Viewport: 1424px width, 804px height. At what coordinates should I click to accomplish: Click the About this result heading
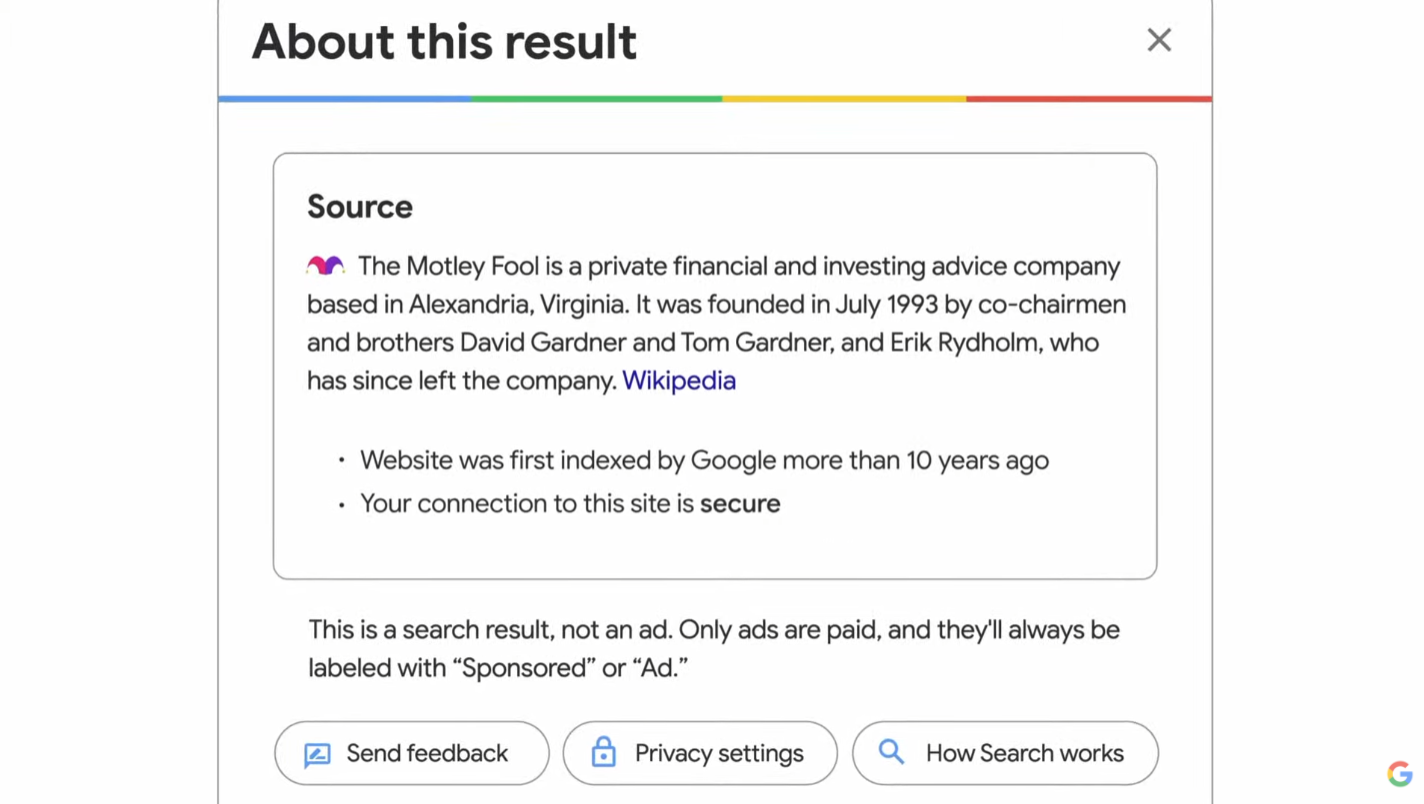pos(443,42)
